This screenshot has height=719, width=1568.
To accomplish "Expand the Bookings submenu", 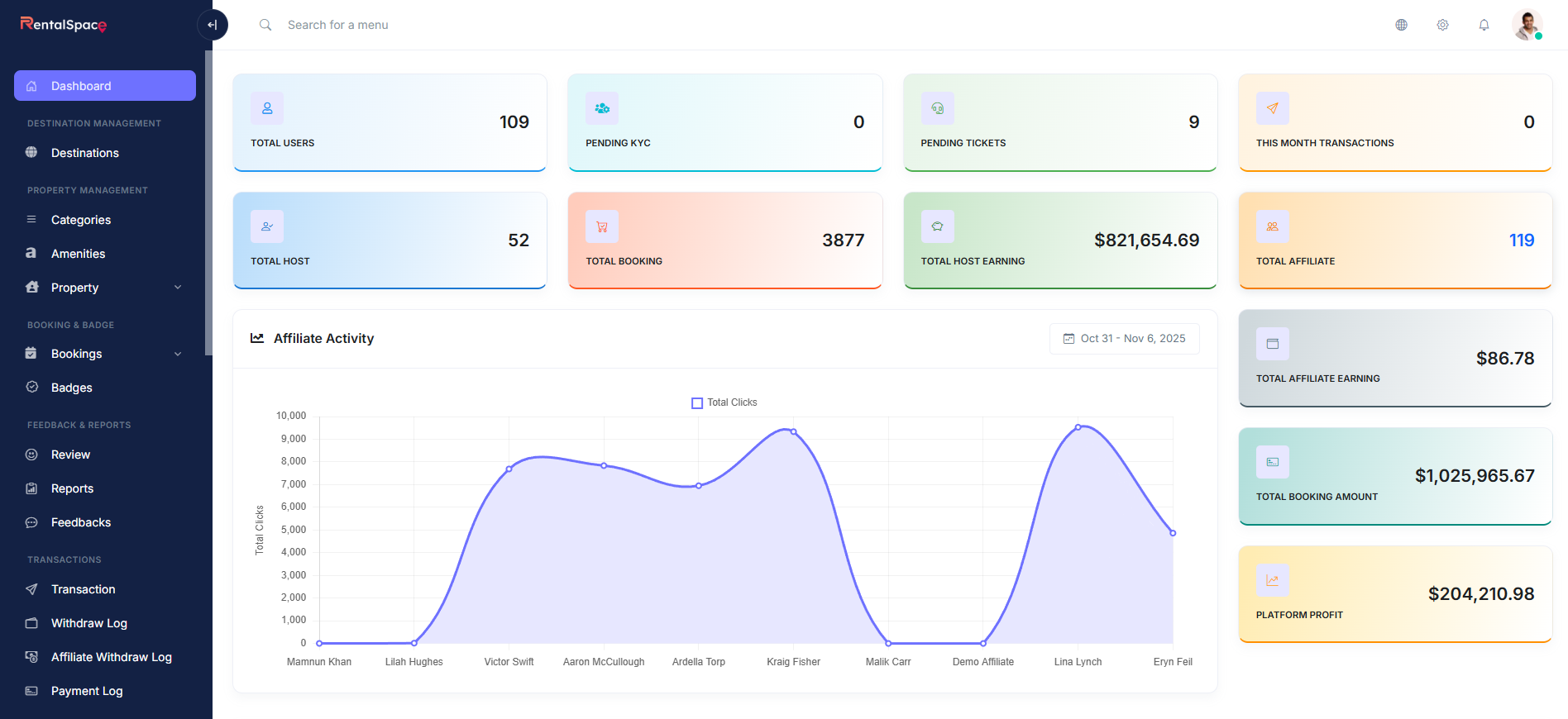I will point(177,354).
